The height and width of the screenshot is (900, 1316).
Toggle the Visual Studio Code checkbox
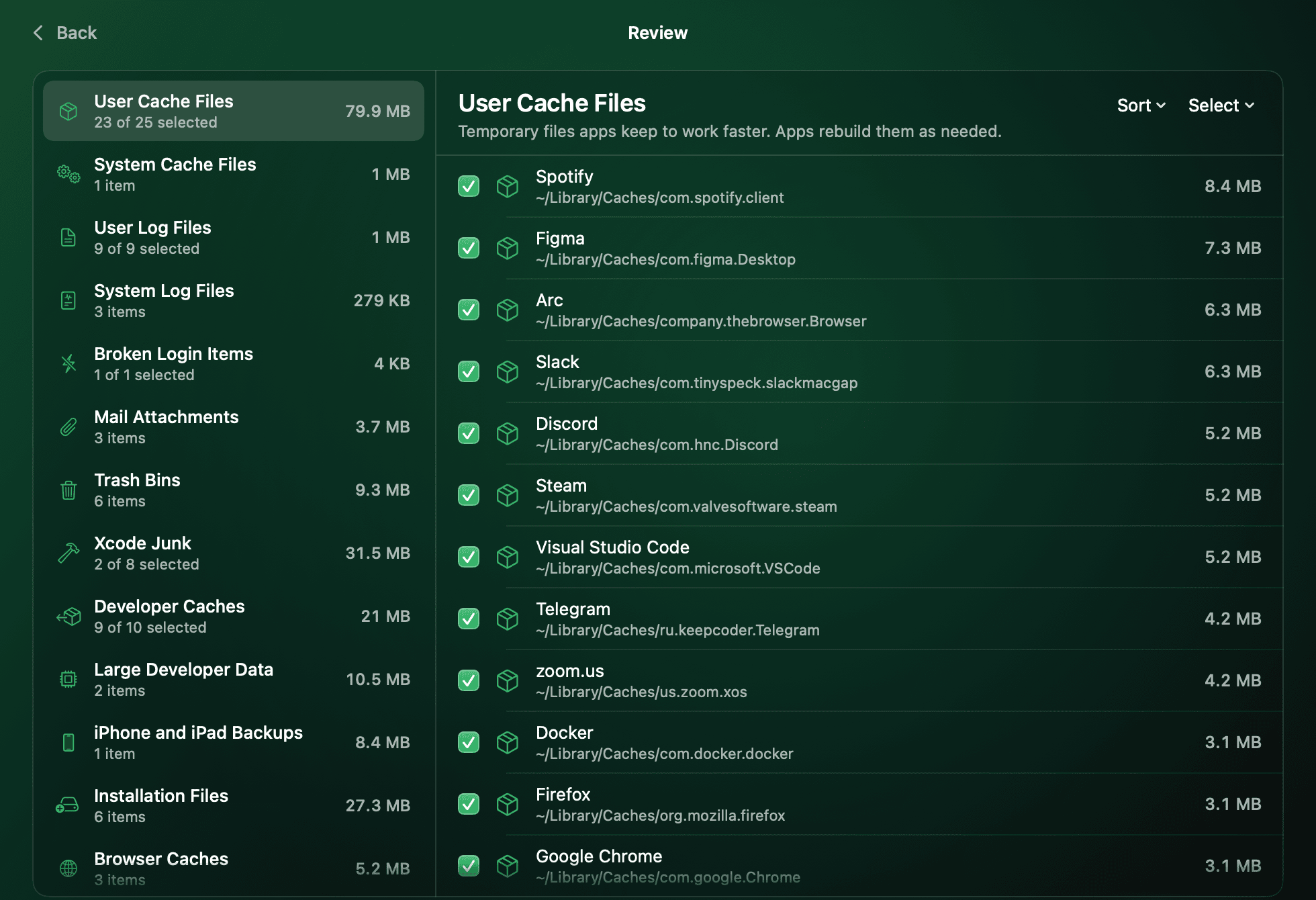(x=469, y=557)
